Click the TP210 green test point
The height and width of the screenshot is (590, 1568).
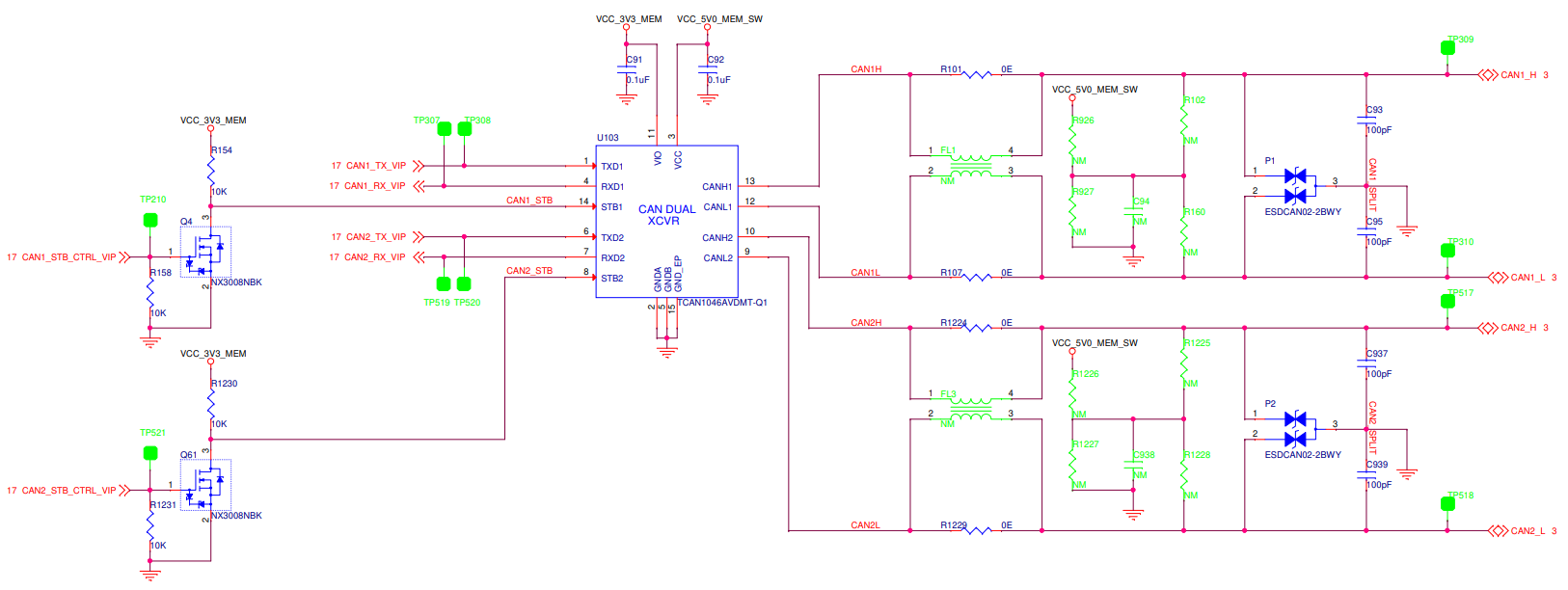click(150, 220)
